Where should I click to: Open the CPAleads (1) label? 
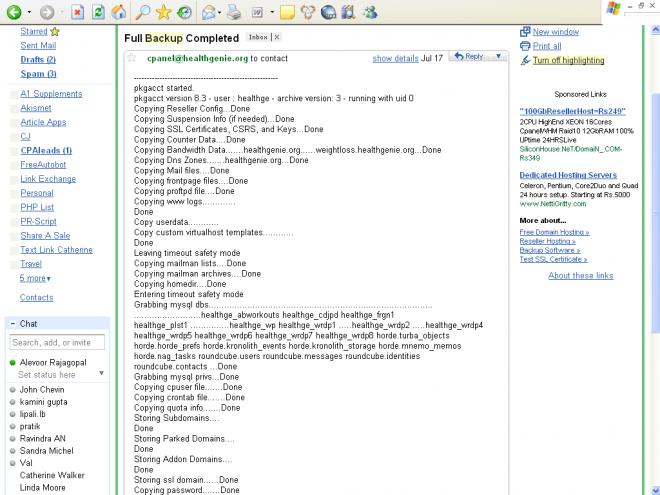point(46,150)
